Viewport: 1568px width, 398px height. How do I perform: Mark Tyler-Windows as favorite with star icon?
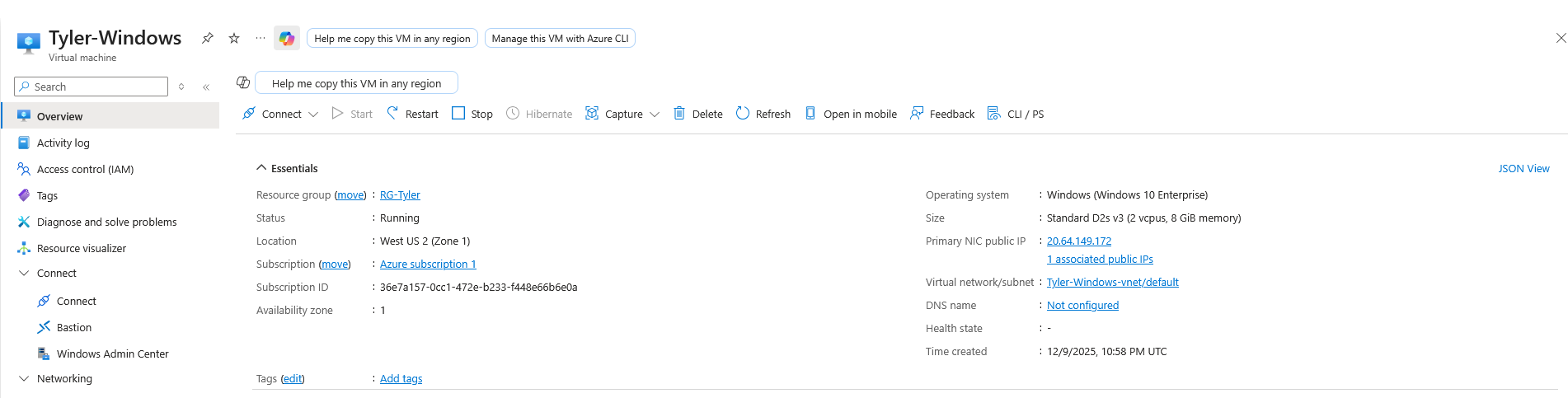click(x=234, y=38)
